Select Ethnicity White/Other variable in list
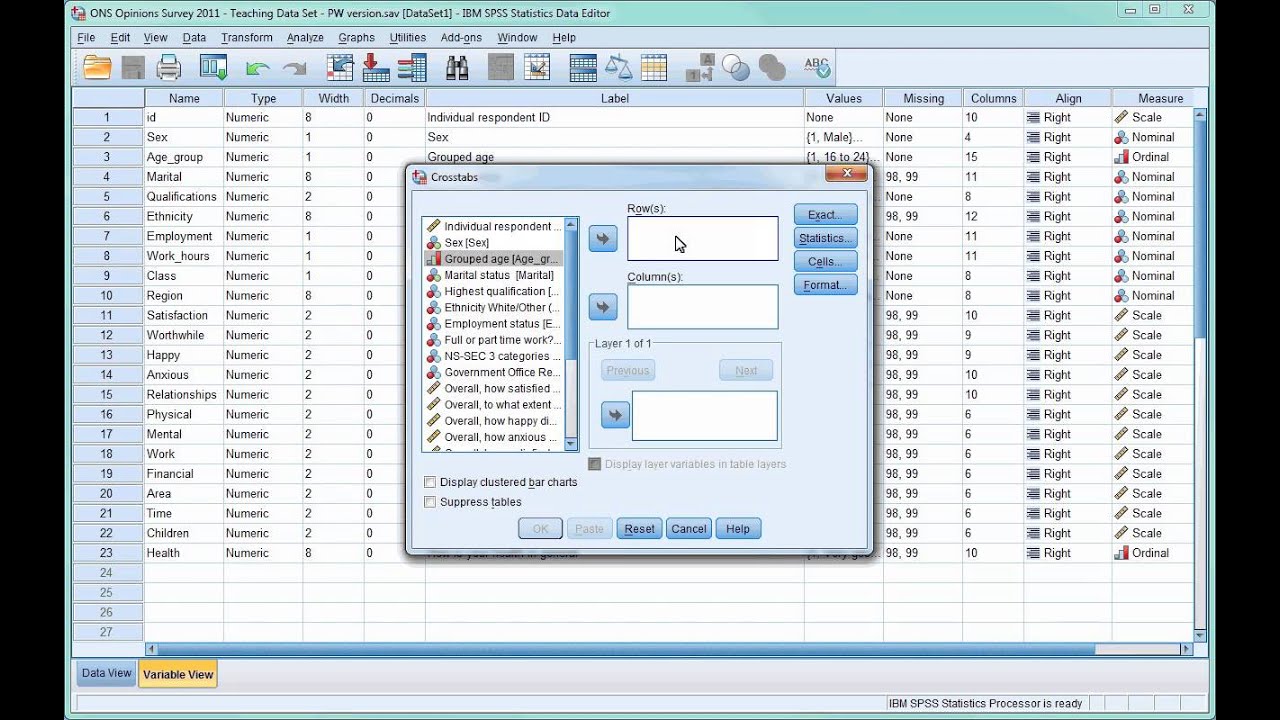The height and width of the screenshot is (720, 1280). coord(493,307)
